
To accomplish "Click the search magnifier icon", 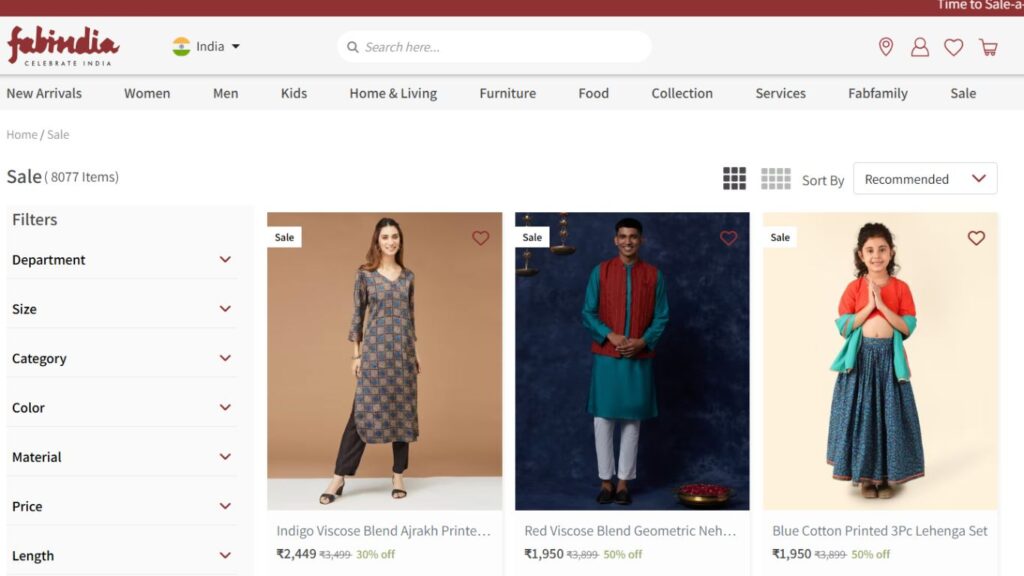I will pyautogui.click(x=352, y=47).
